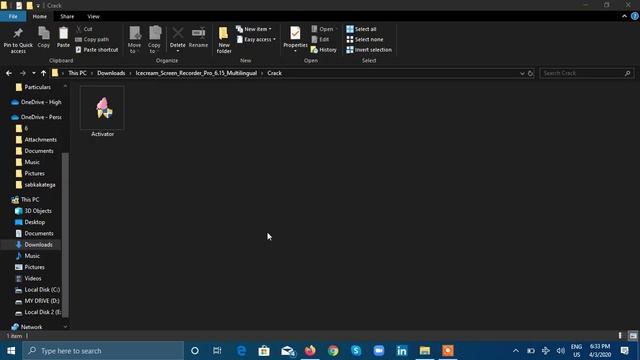Open the Properties button
Image resolution: width=640 pixels, height=360 pixels.
coord(295,40)
